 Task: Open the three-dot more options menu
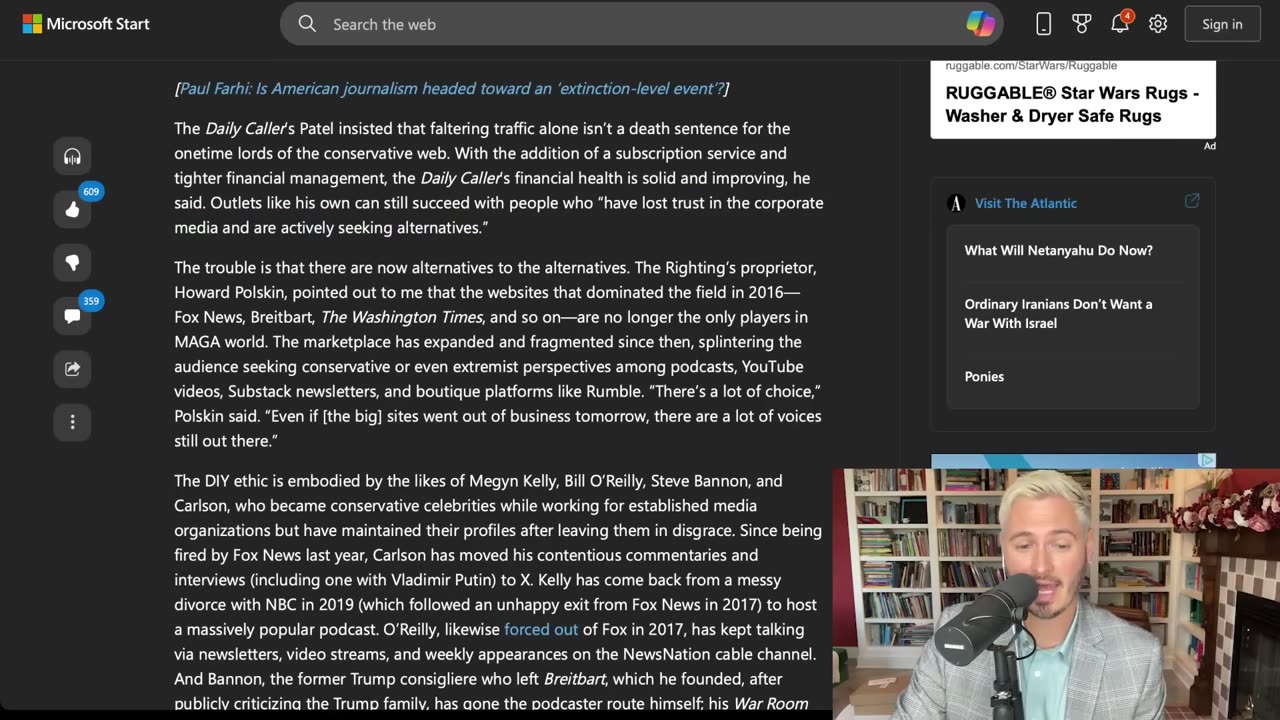(x=72, y=422)
